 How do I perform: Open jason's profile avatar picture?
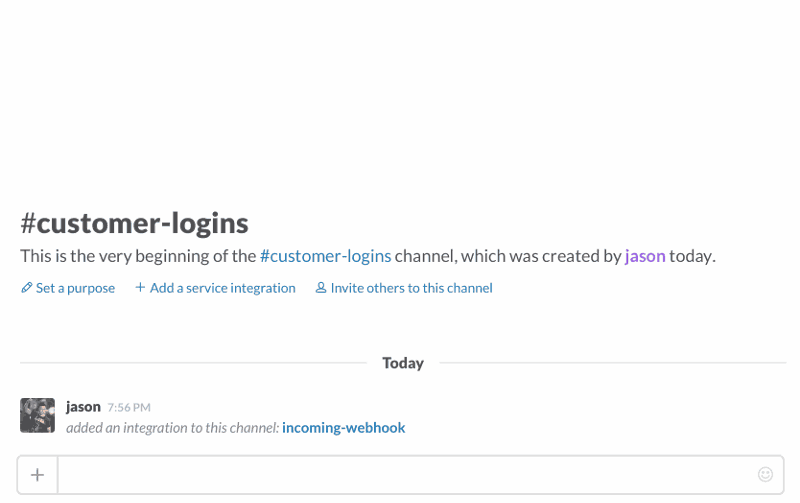(37, 416)
